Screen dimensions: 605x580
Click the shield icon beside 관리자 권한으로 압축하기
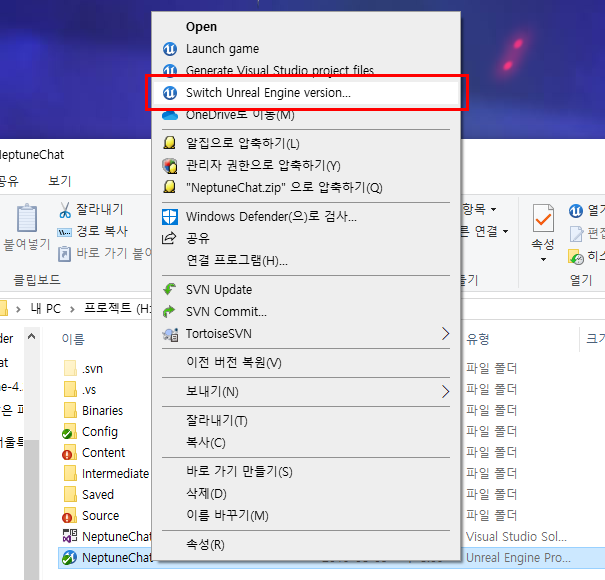pyautogui.click(x=170, y=166)
